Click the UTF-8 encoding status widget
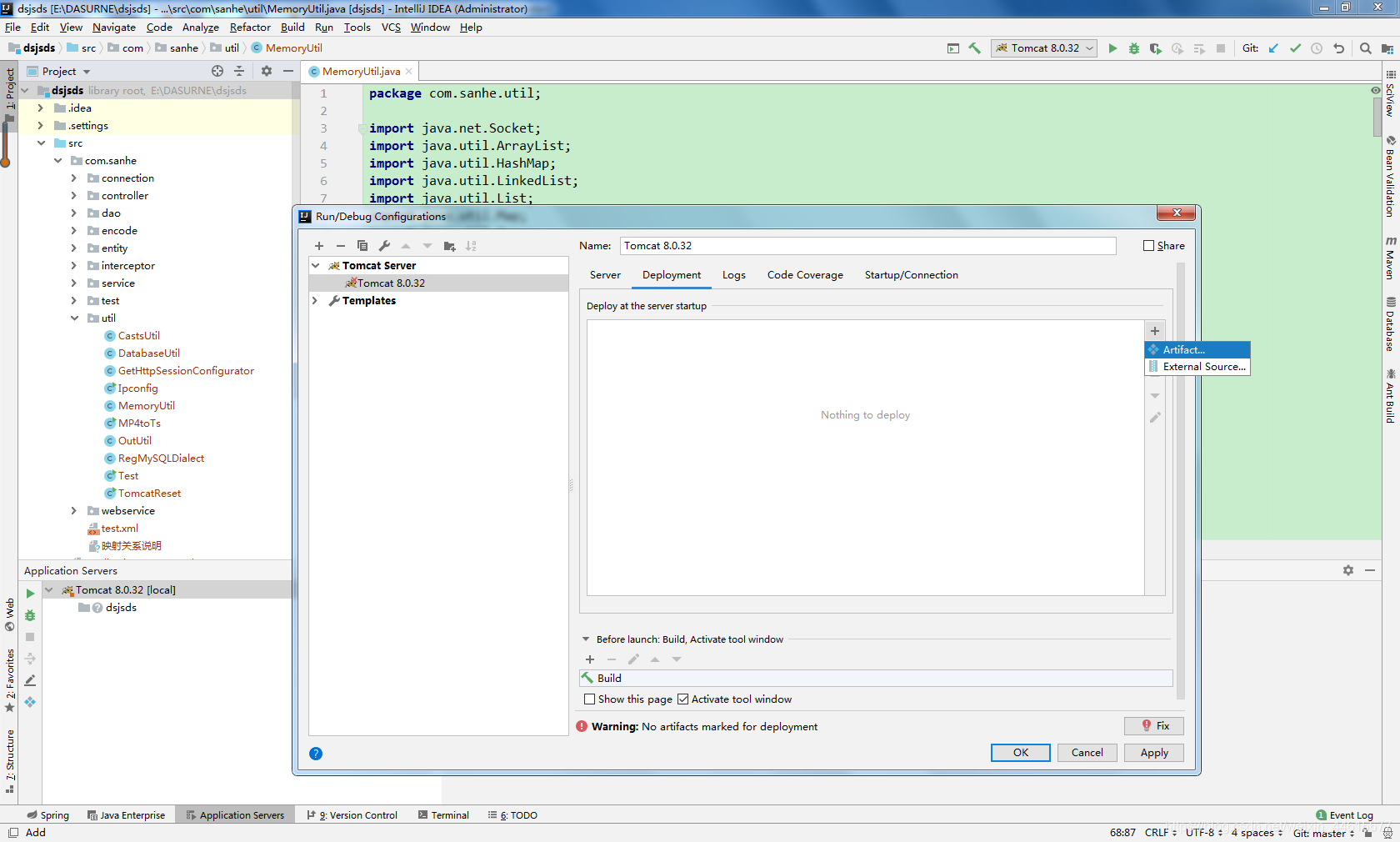The width and height of the screenshot is (1400, 842). [x=1203, y=833]
